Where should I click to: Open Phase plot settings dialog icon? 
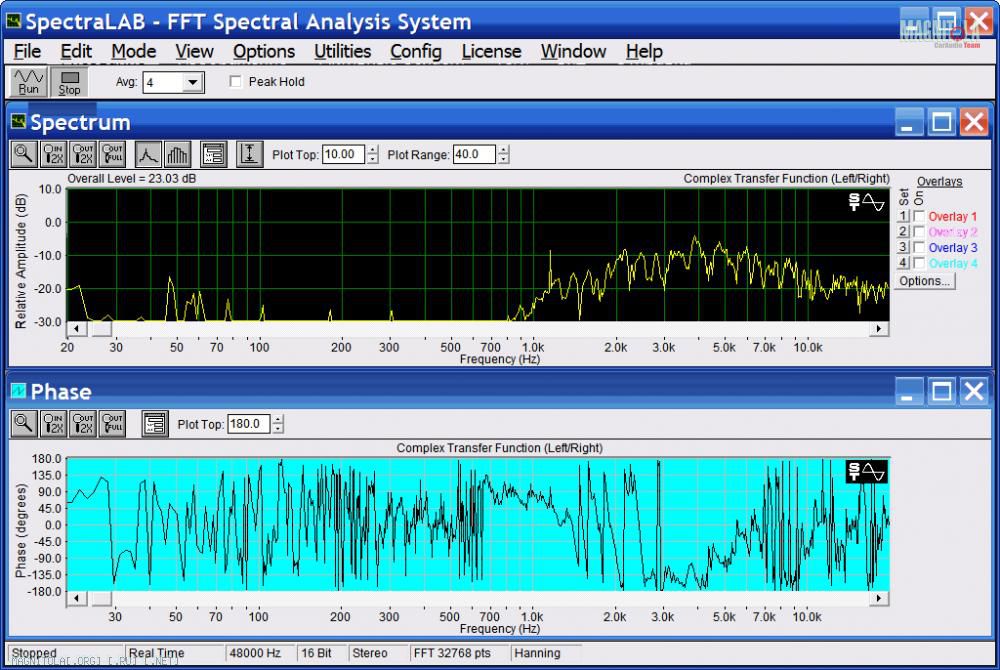point(155,423)
